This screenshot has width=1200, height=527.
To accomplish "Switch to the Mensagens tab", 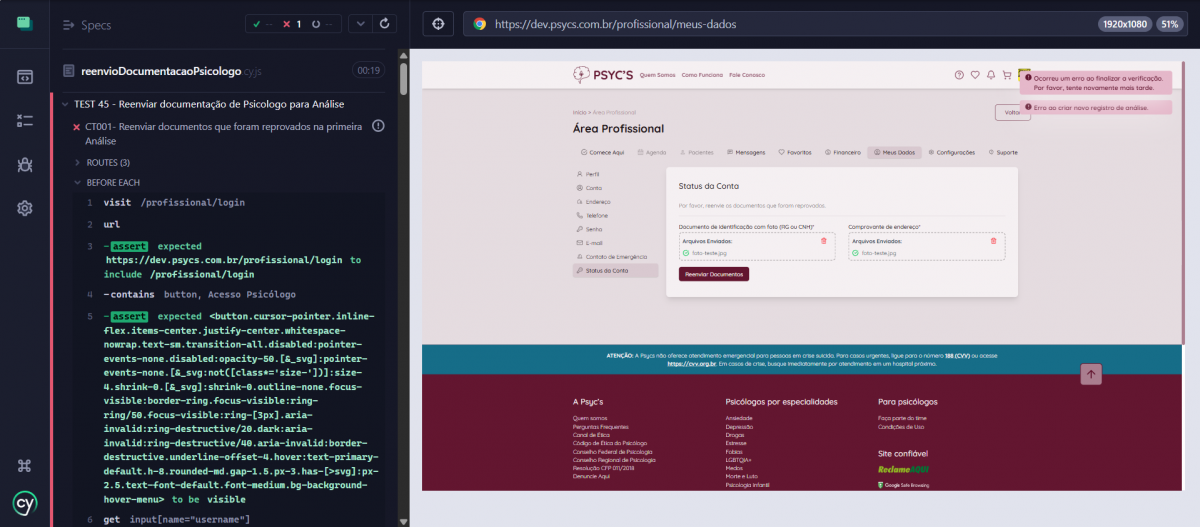I will [746, 152].
